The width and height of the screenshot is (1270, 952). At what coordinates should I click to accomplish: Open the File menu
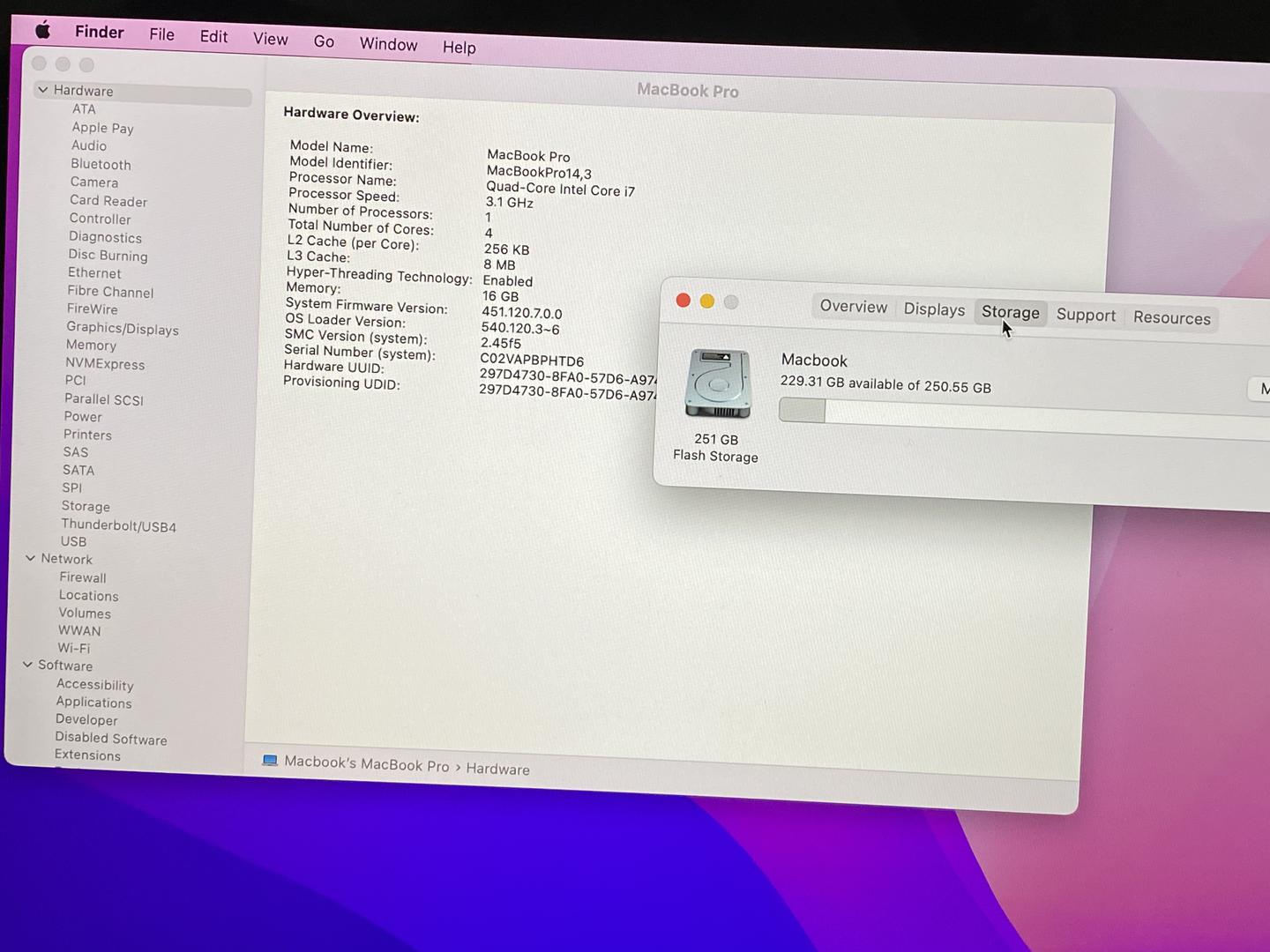point(161,34)
